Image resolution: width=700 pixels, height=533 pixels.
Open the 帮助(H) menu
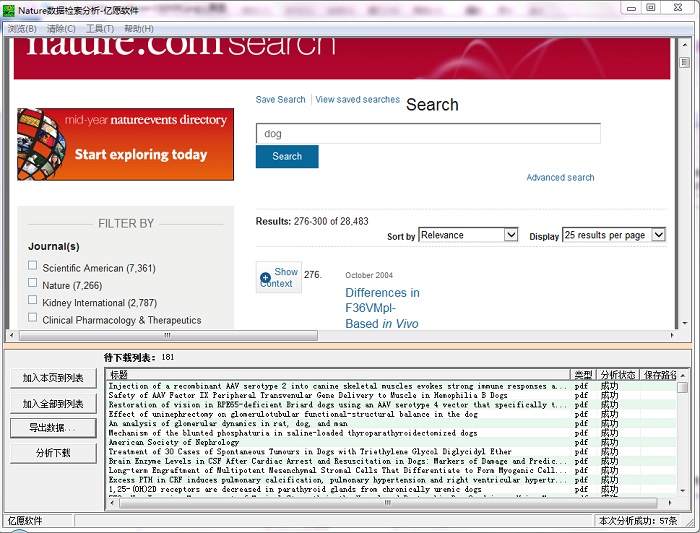point(139,29)
